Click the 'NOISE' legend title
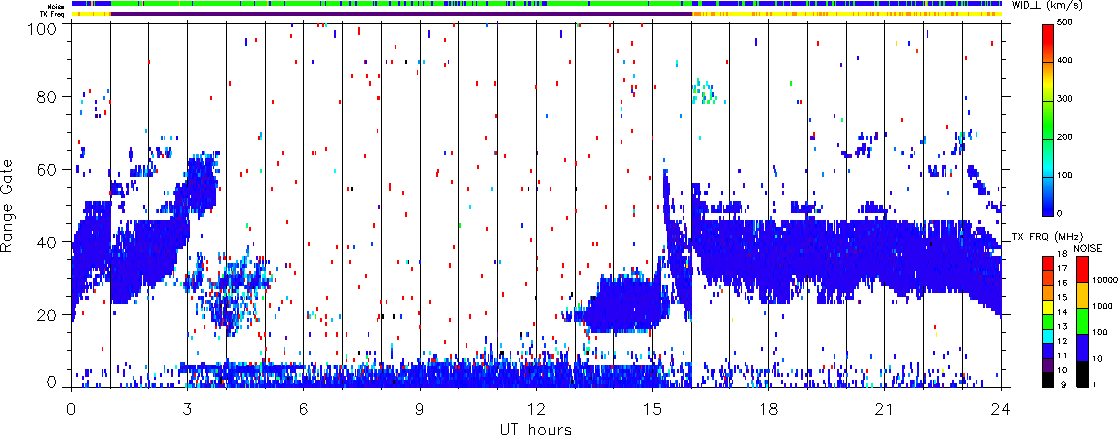 click(1088, 248)
